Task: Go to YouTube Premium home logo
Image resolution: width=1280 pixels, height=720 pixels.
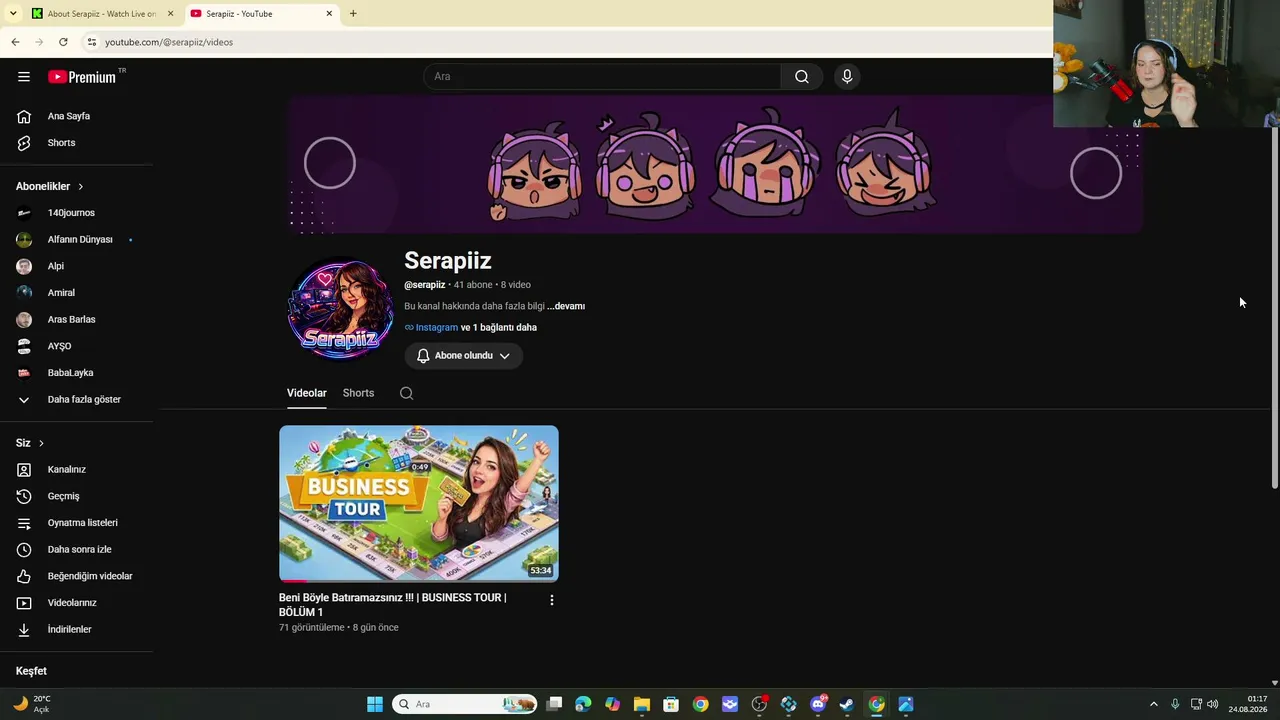Action: tap(82, 77)
